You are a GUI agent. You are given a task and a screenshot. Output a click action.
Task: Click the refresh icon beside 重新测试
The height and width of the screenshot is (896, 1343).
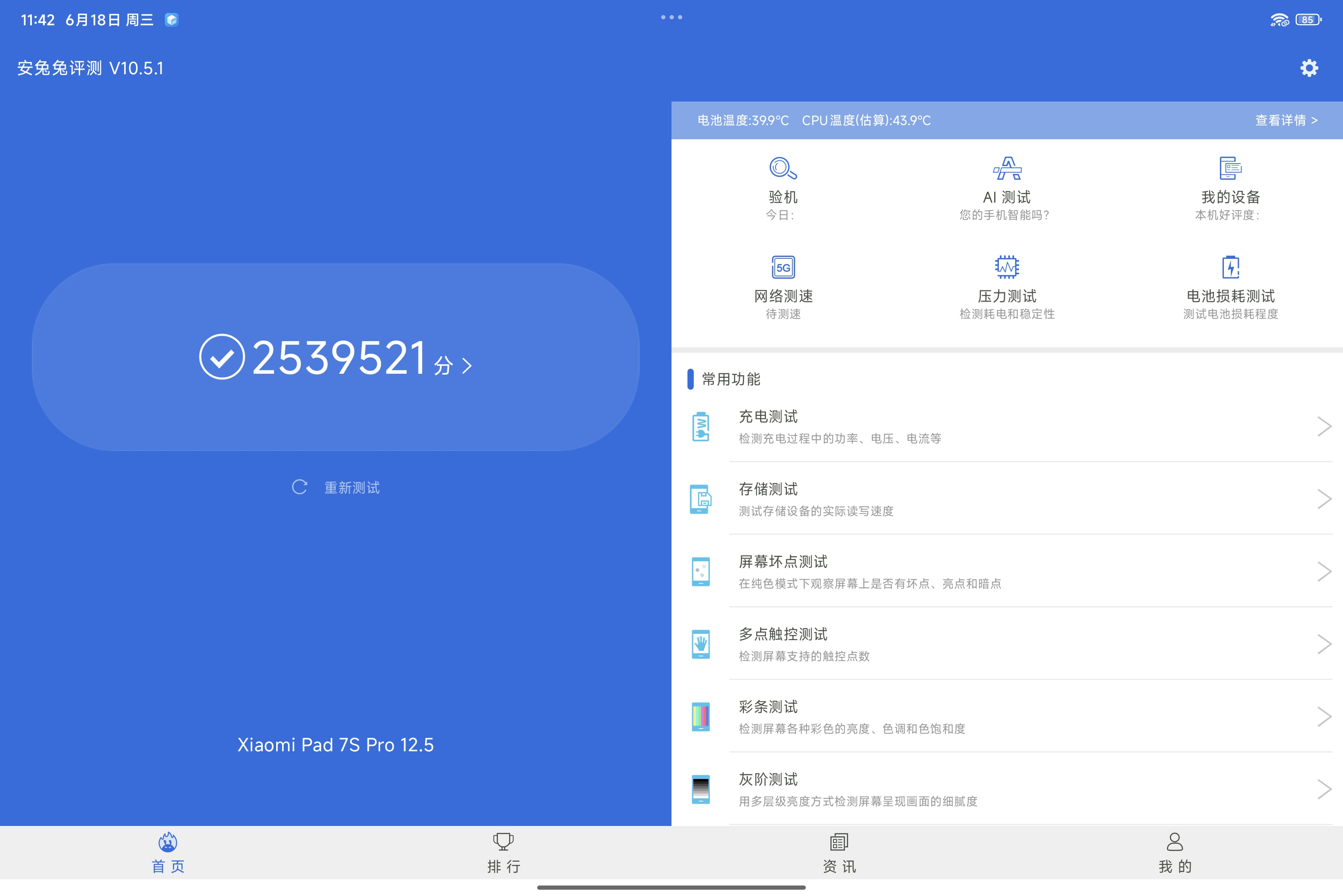pos(300,487)
